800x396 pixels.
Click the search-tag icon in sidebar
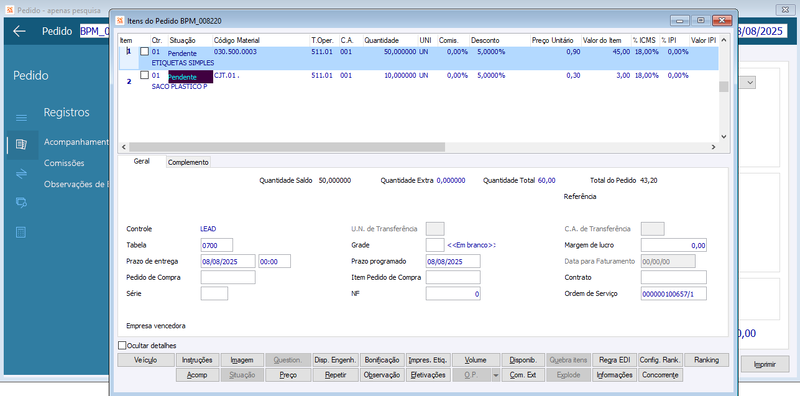point(21,203)
